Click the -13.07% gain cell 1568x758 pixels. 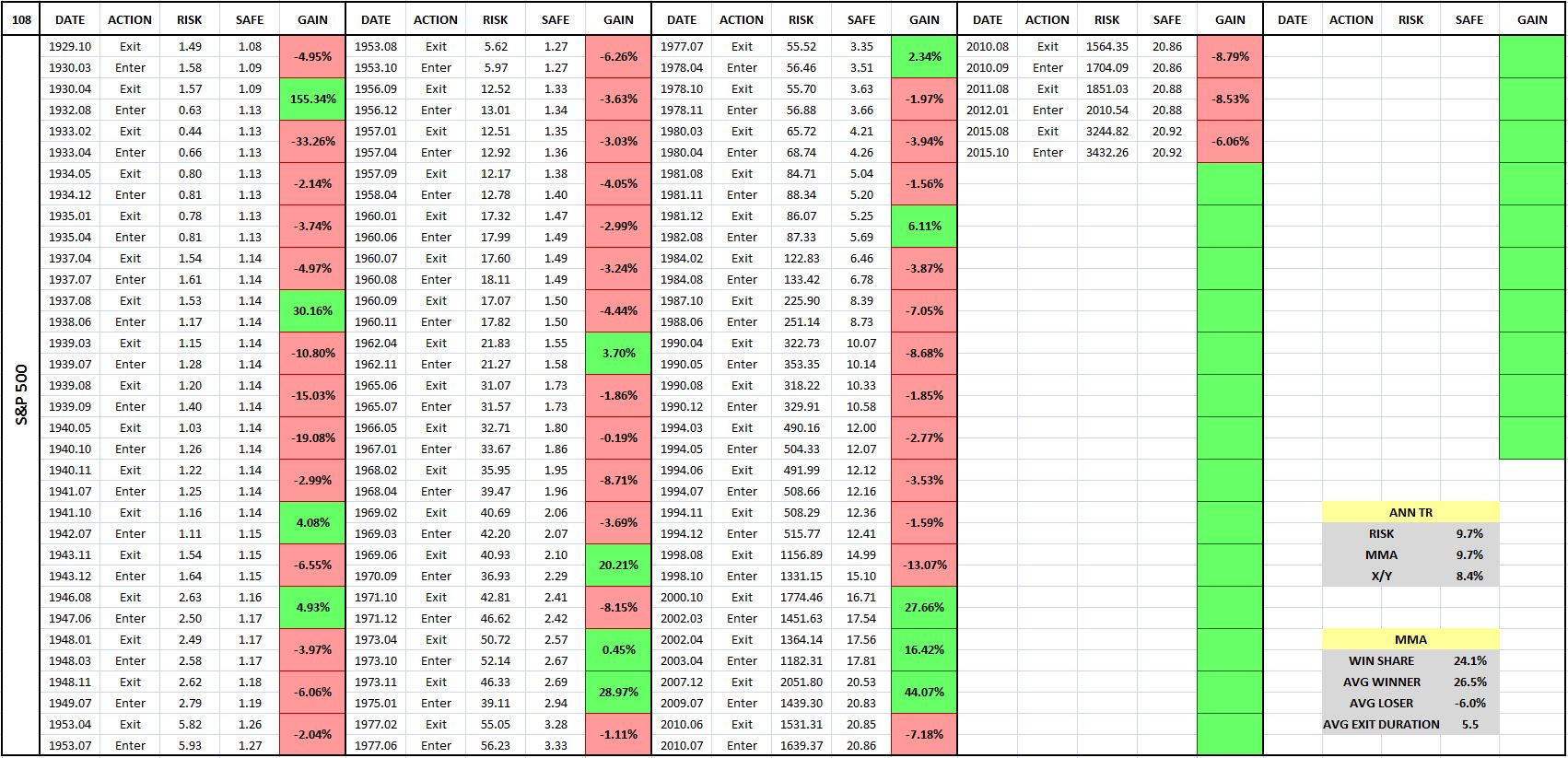(x=924, y=566)
